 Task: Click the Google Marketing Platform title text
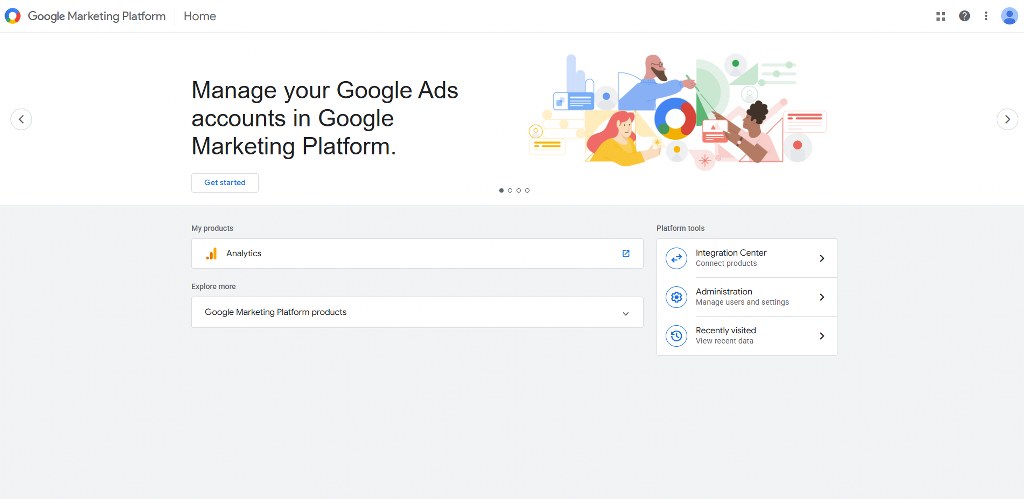coord(97,16)
